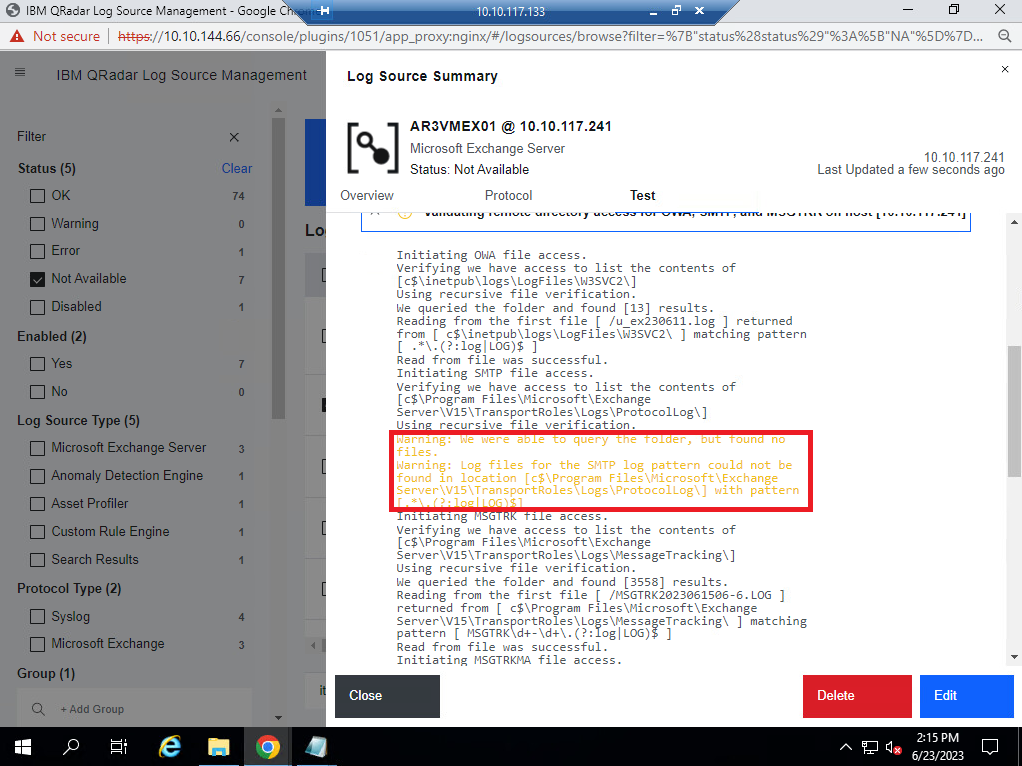Click the AR3VMEX01 @ 10.10.117.241 title
Image resolution: width=1022 pixels, height=766 pixels.
pos(510,126)
